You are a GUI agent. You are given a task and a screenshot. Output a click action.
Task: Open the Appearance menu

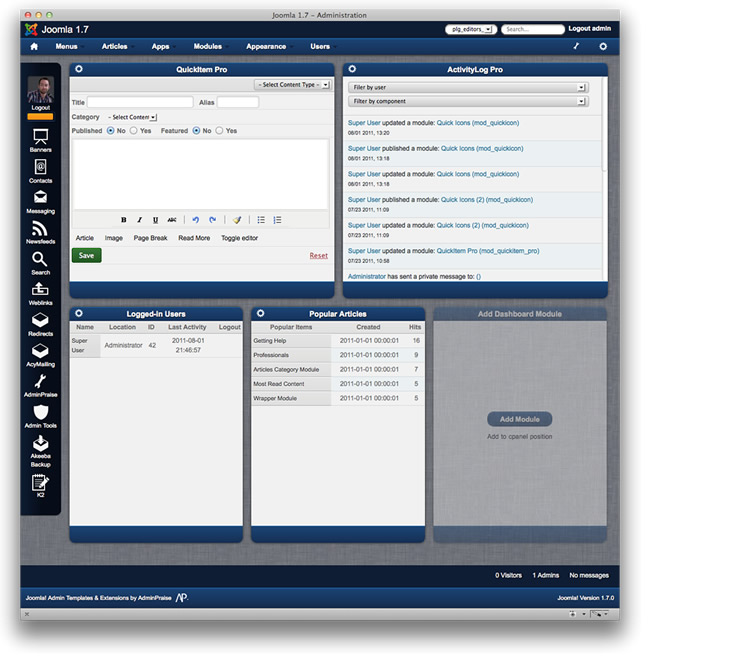click(x=266, y=46)
